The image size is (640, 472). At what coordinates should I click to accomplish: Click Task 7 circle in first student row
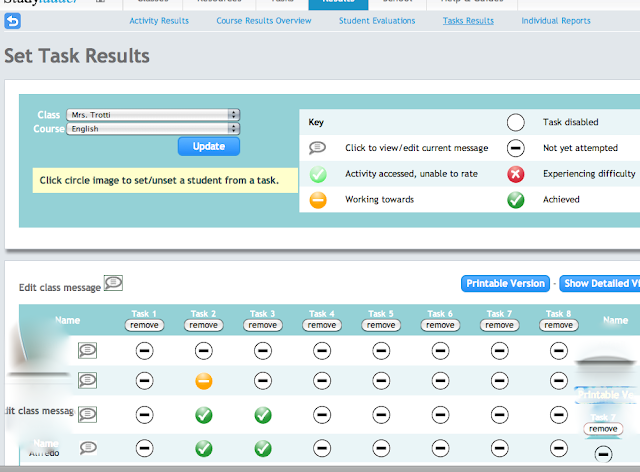pyautogui.click(x=500, y=351)
